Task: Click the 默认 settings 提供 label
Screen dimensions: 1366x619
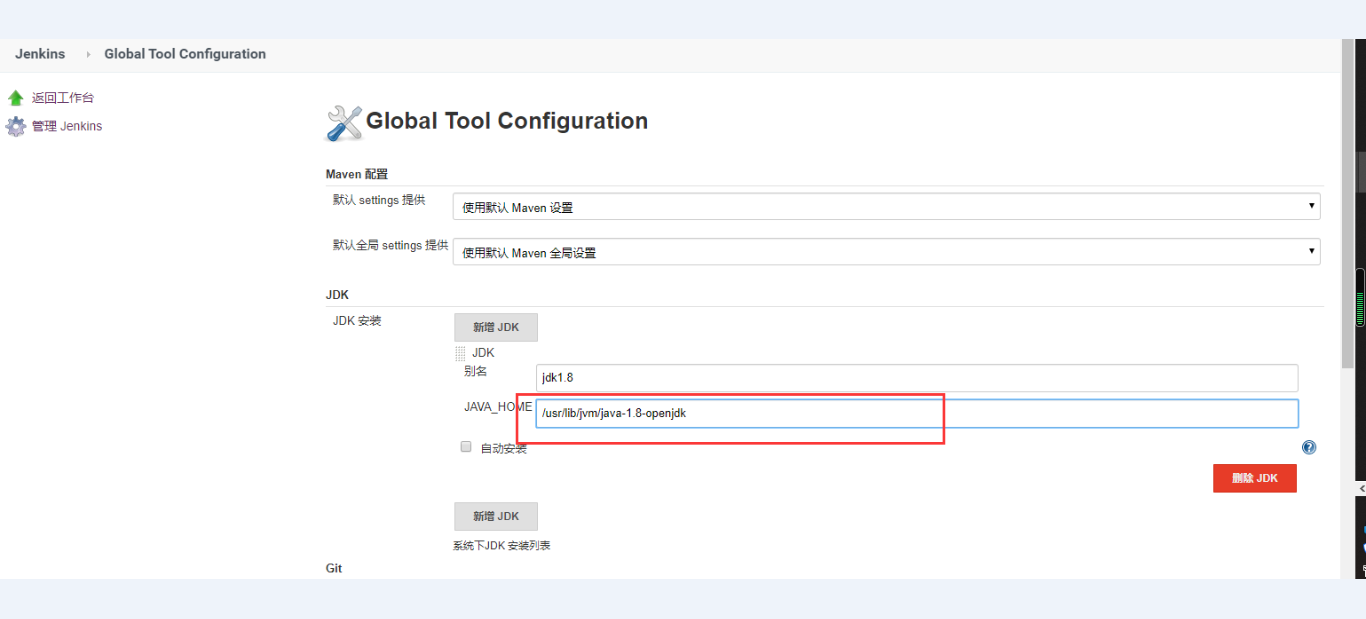Action: 379,200
